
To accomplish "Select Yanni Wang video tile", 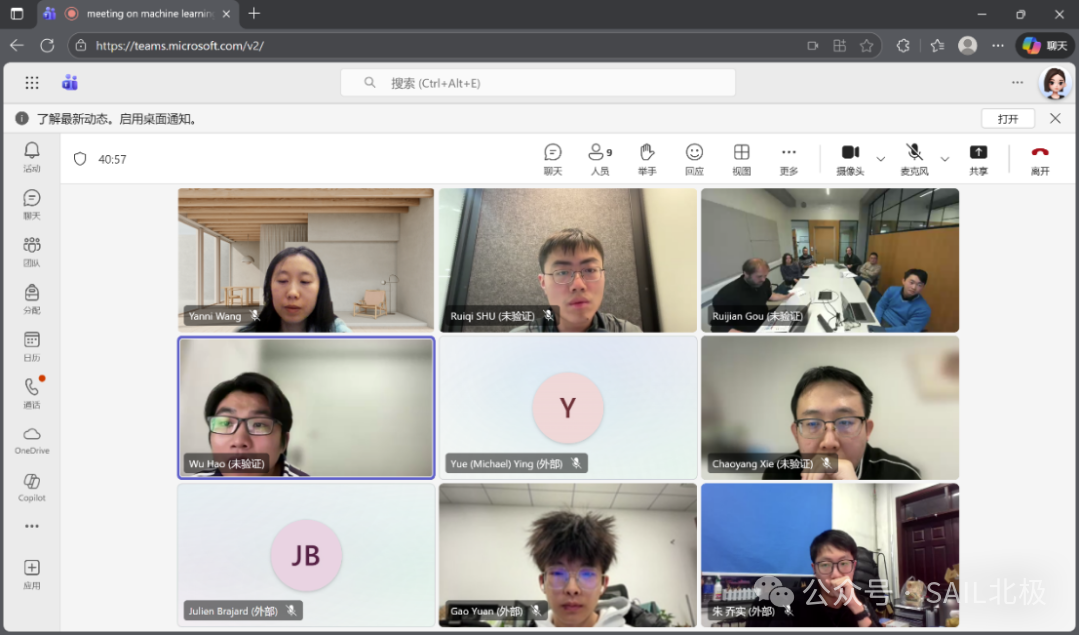I will point(306,260).
